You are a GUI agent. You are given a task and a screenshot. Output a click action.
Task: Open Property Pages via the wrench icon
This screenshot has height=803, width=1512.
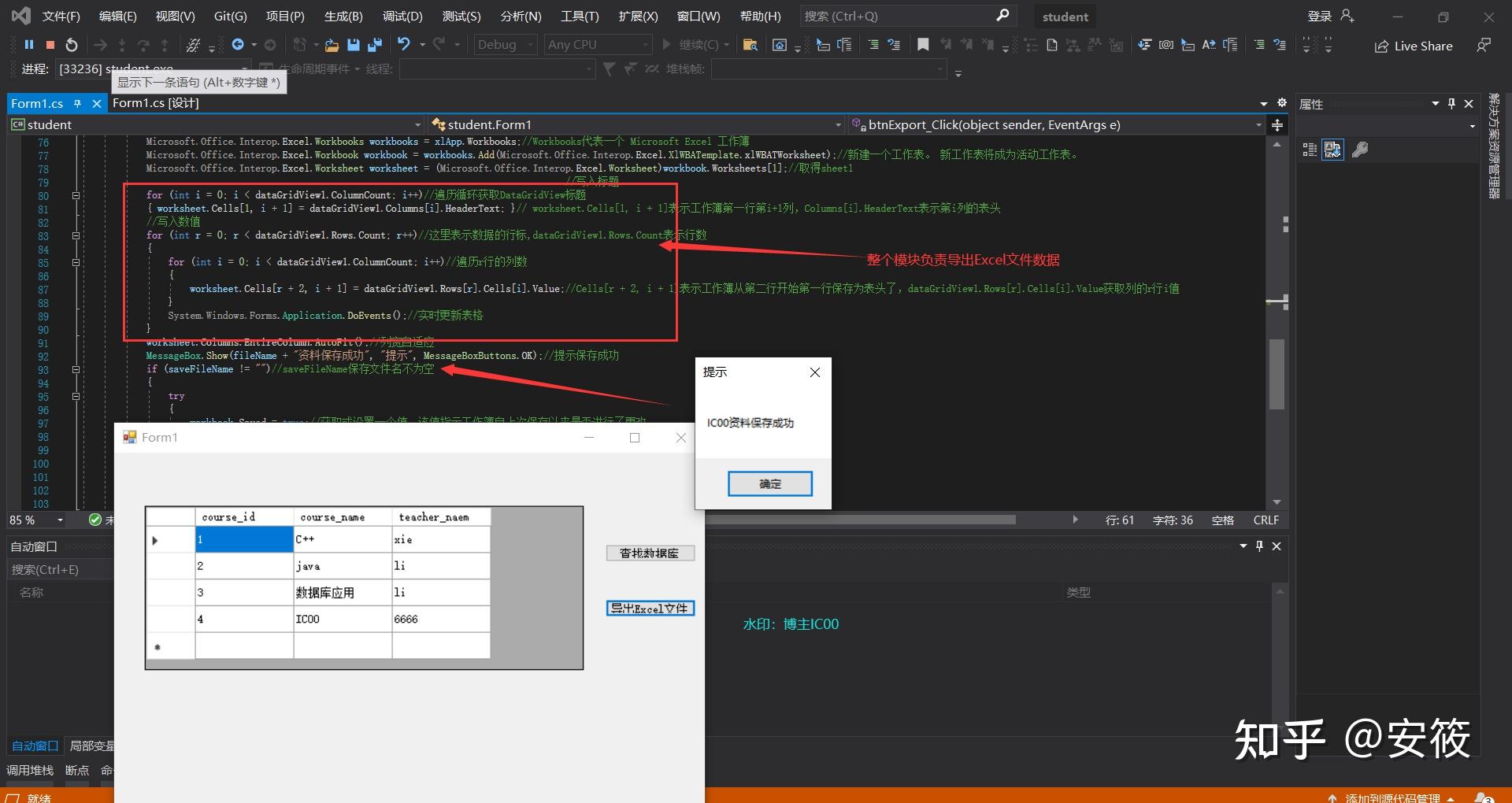[1360, 150]
